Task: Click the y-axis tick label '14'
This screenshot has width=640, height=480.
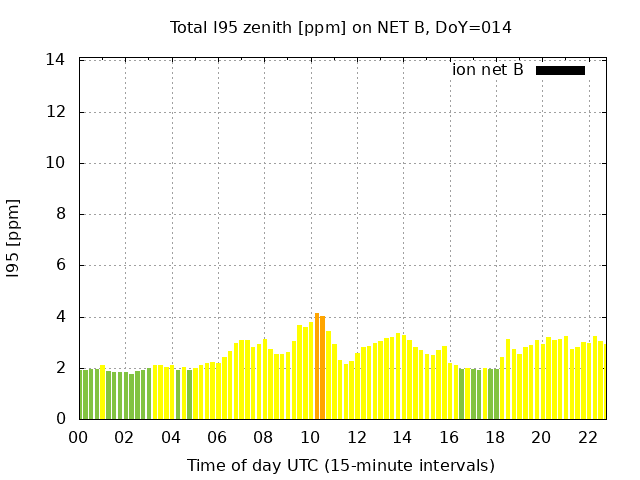Action: (x=56, y=60)
